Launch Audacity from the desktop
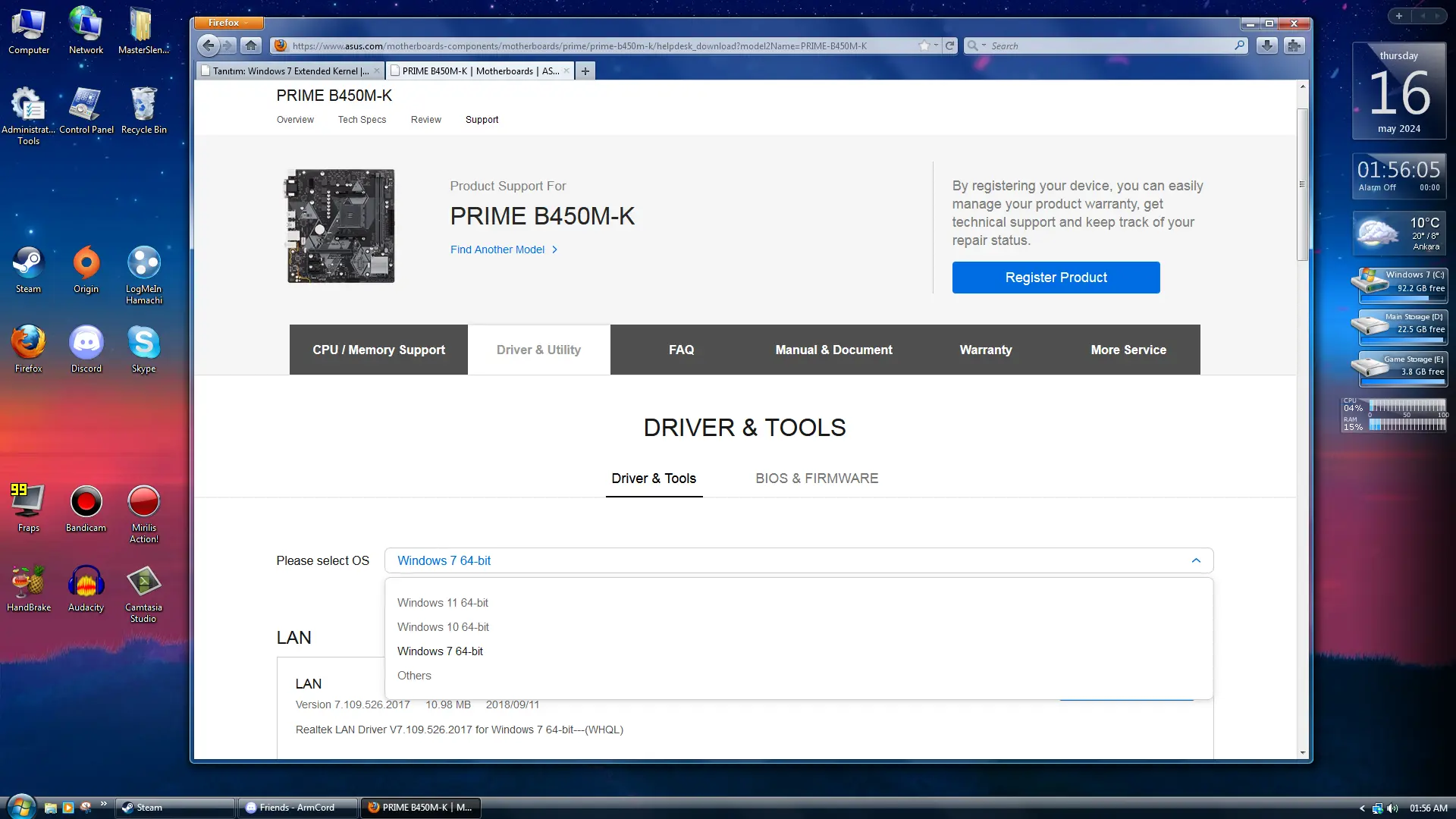The height and width of the screenshot is (819, 1456). click(x=86, y=588)
